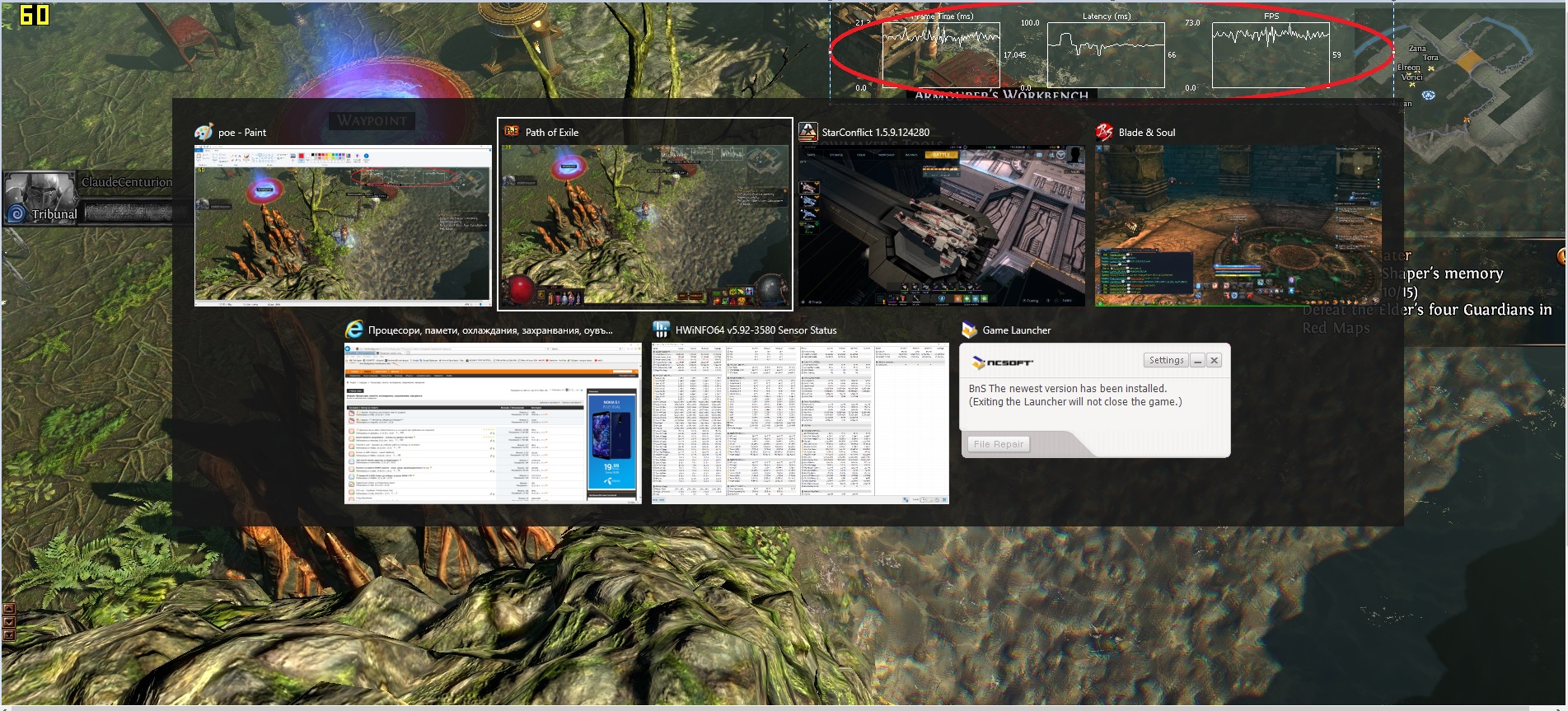Click the yellow 60 FPS counter
Image resolution: width=1568 pixels, height=711 pixels.
pyautogui.click(x=34, y=15)
